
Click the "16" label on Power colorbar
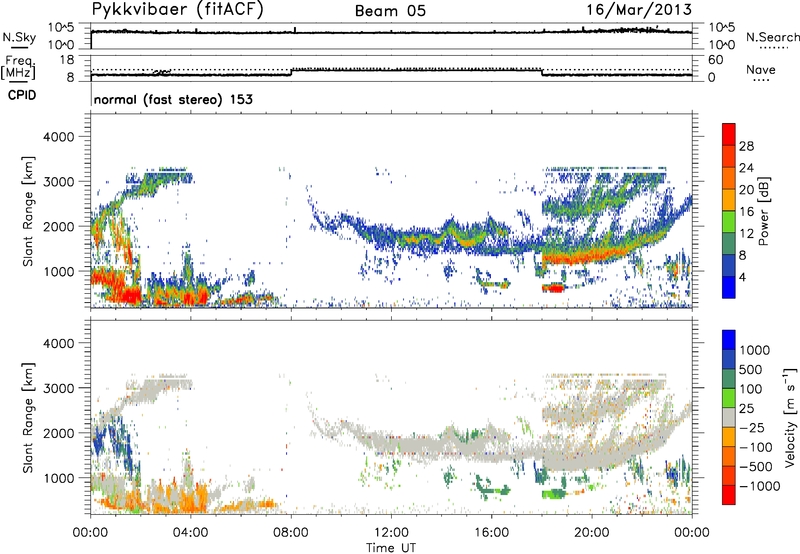coord(746,212)
